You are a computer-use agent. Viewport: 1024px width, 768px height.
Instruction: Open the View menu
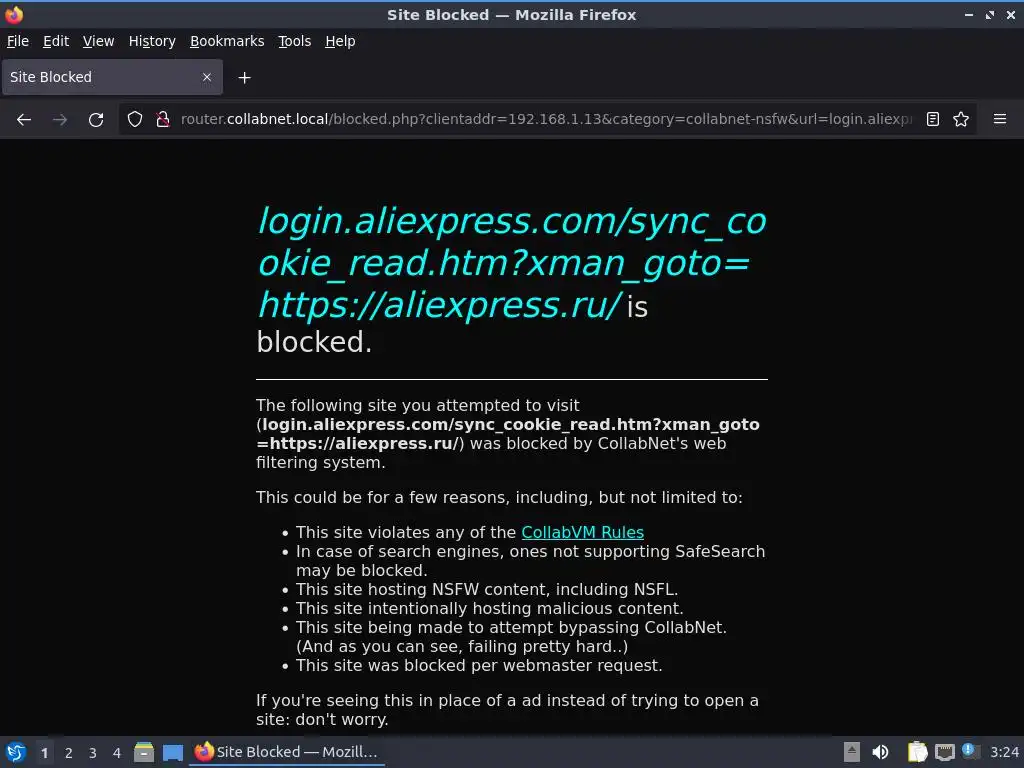point(98,41)
